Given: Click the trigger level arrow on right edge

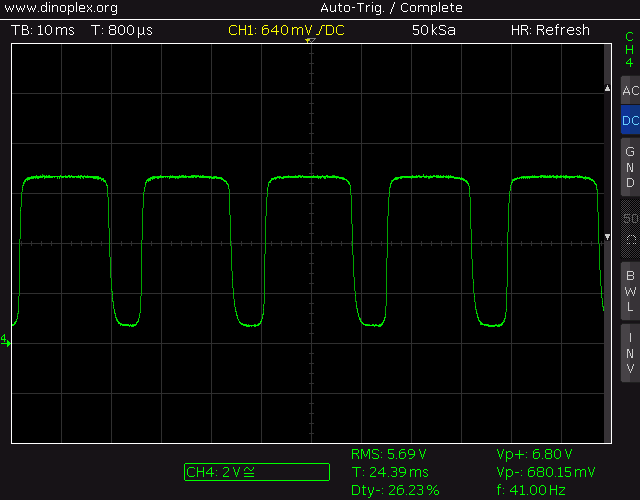Looking at the screenshot, I should 606,237.
